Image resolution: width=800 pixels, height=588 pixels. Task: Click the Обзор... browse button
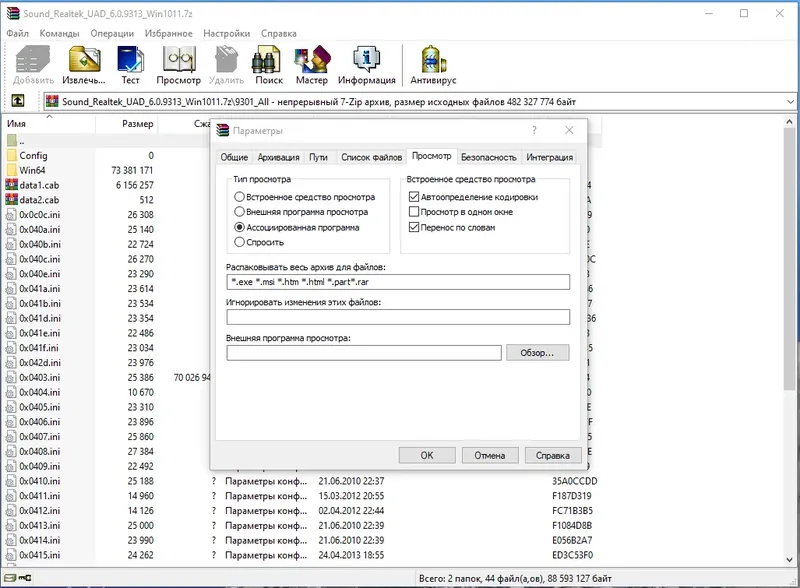click(x=537, y=353)
